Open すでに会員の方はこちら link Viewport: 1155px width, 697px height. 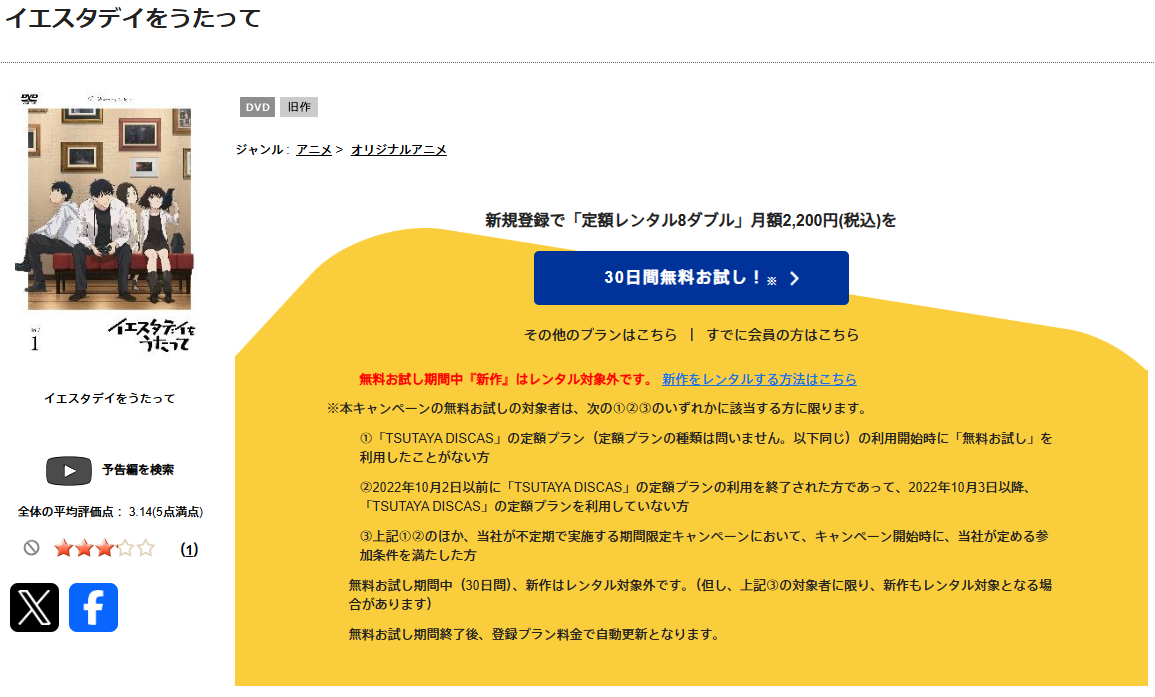[x=782, y=335]
